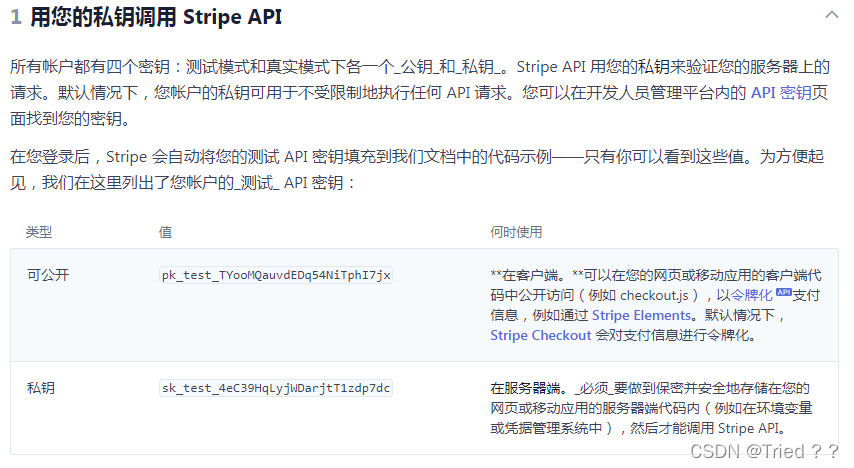Select the sk_test secret key value
This screenshot has height=468, width=854.
click(x=276, y=388)
